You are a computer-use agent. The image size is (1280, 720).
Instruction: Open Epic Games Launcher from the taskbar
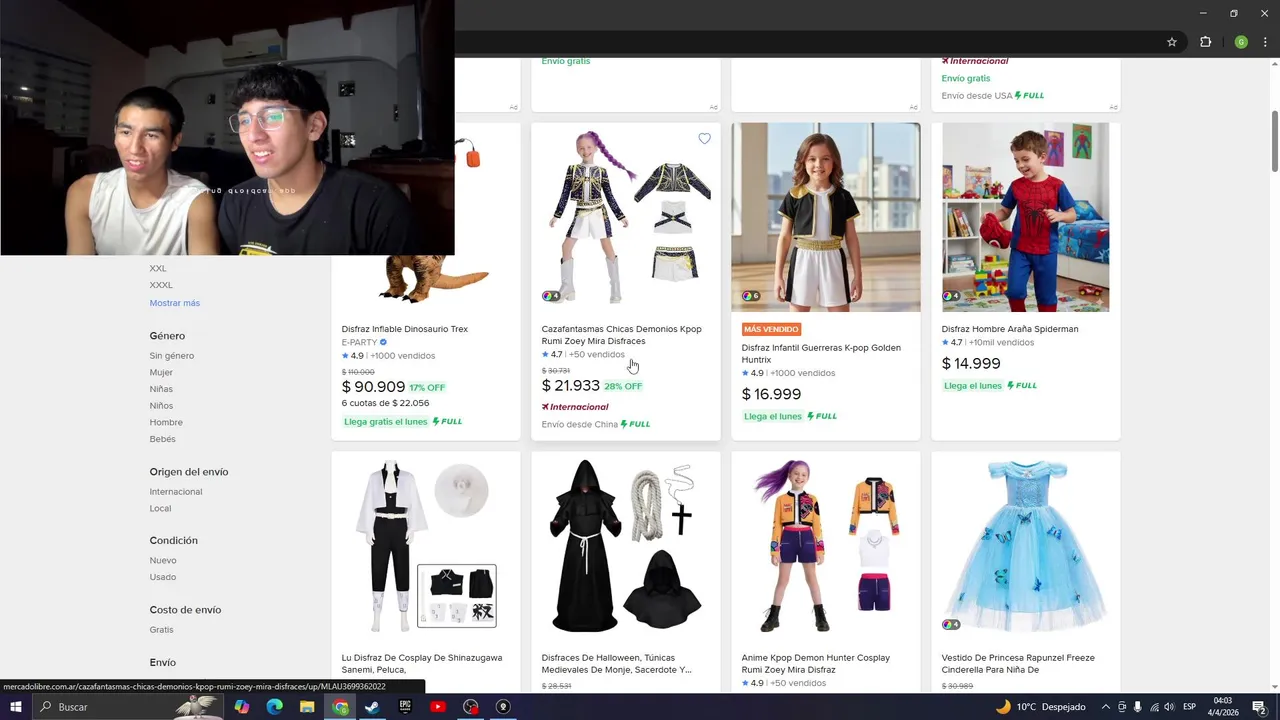click(x=405, y=707)
